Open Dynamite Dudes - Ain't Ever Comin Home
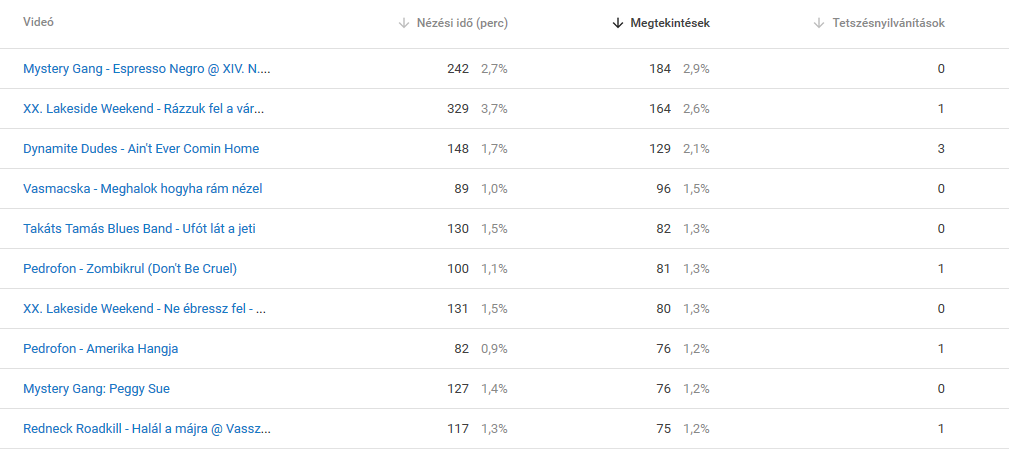The height and width of the screenshot is (449, 1009). click(141, 149)
